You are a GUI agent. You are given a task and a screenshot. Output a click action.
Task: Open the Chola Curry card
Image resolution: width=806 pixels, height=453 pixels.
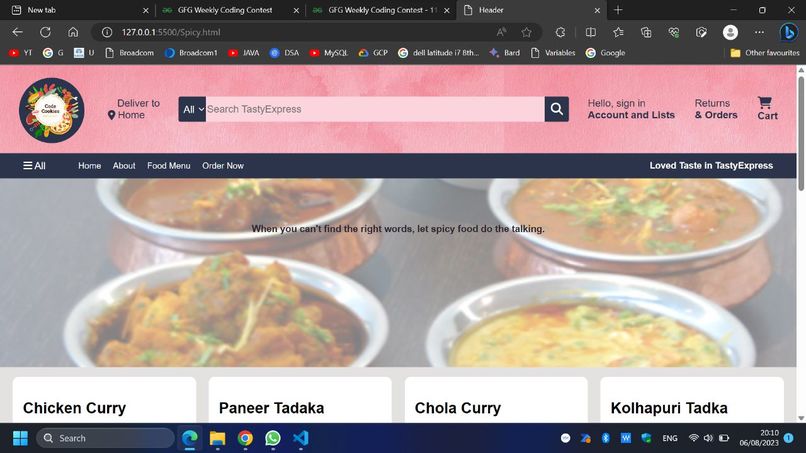pyautogui.click(x=496, y=400)
